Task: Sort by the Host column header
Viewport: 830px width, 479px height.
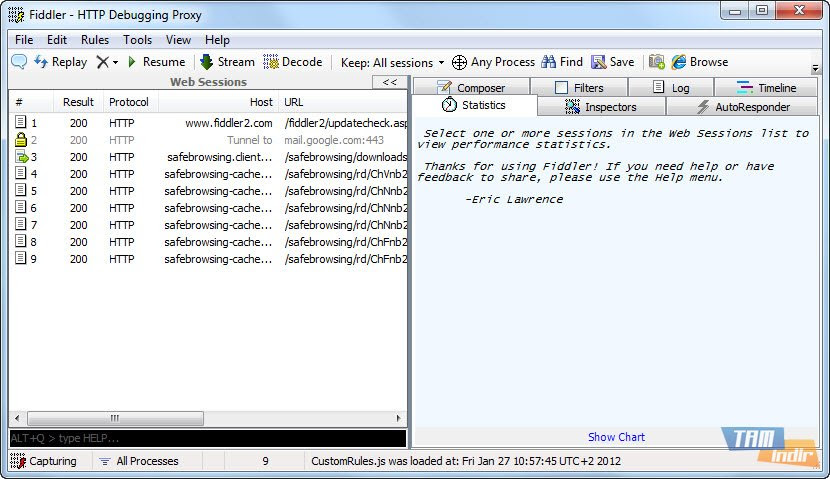Action: point(218,102)
